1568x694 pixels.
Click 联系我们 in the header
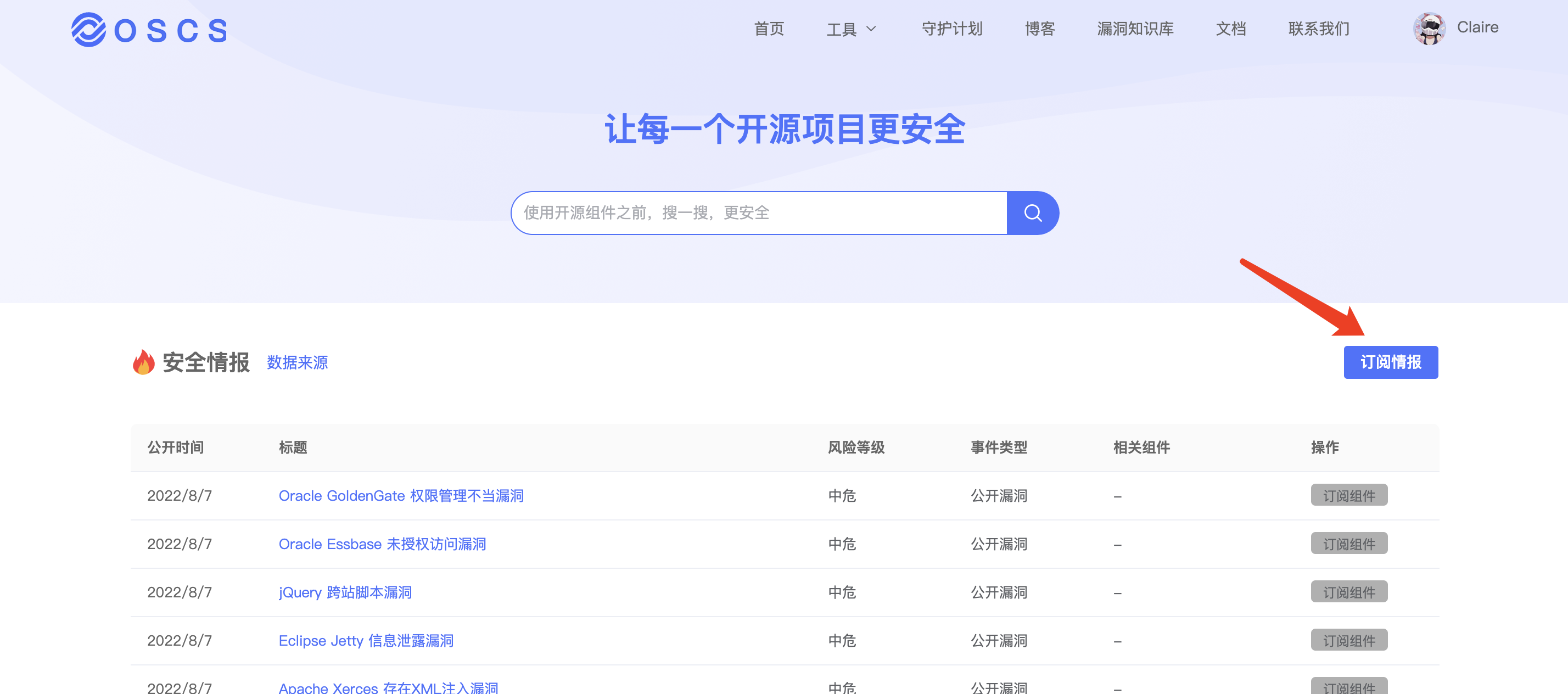point(1318,29)
